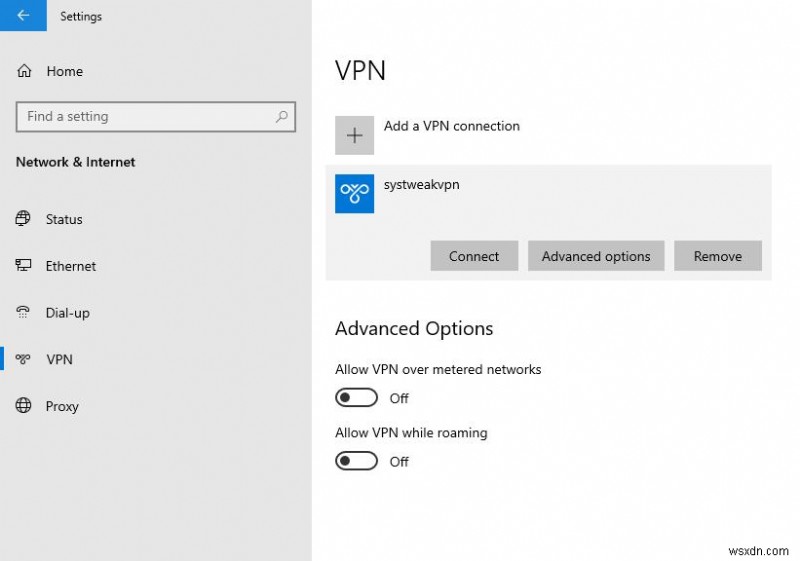
Task: Toggle Allow VPN while roaming switch
Action: tap(357, 461)
